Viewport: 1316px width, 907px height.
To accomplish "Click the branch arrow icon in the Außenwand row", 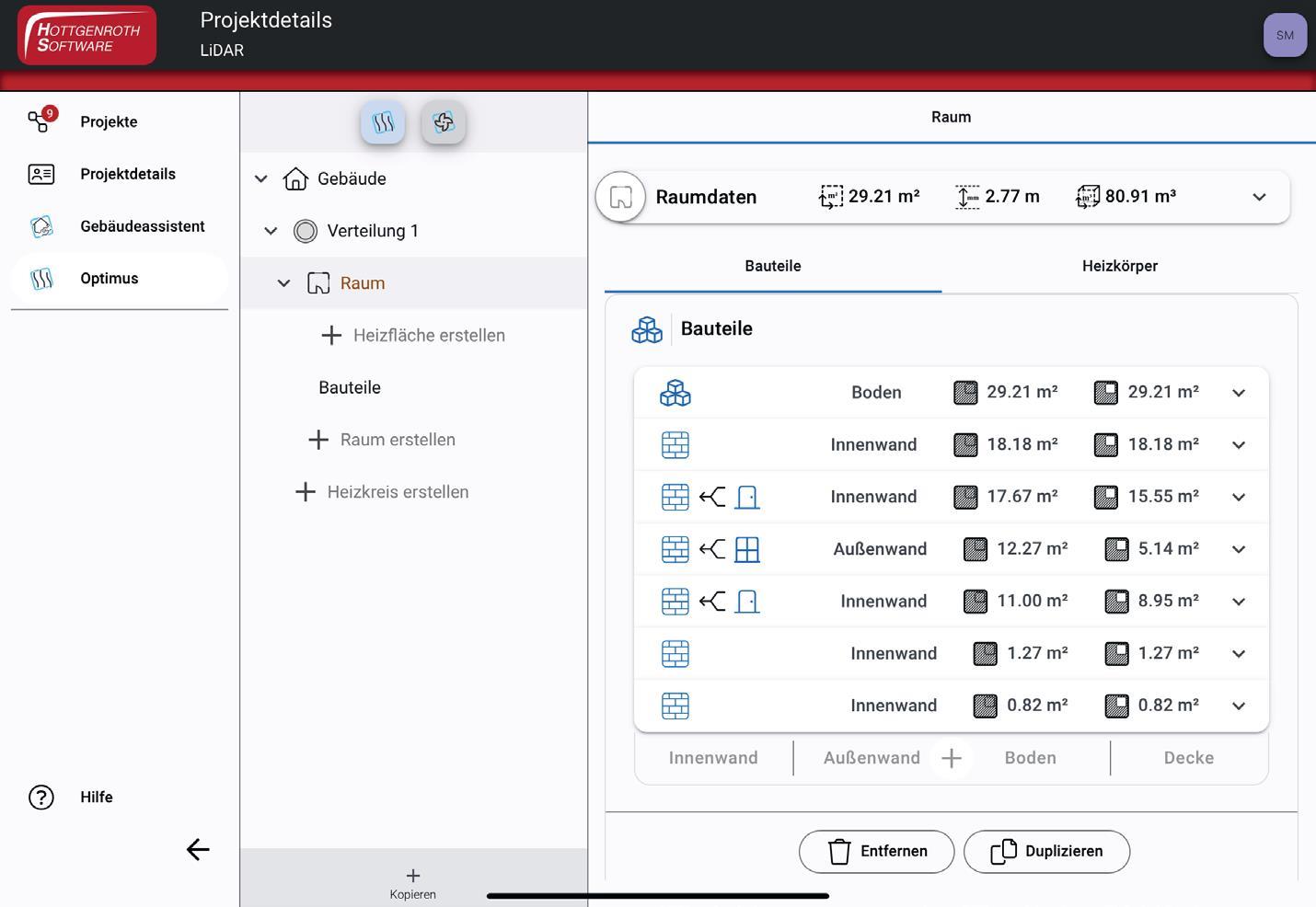I will pyautogui.click(x=712, y=550).
